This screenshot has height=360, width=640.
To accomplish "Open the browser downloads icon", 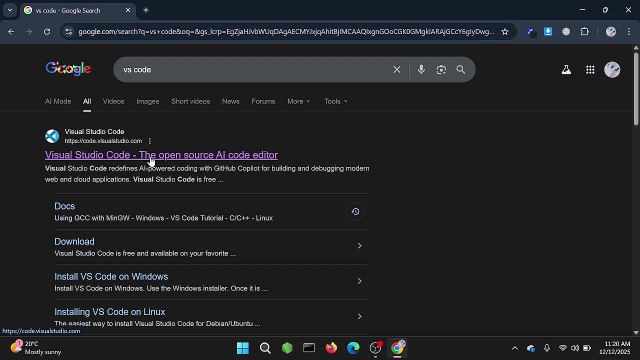I will 548,31.
